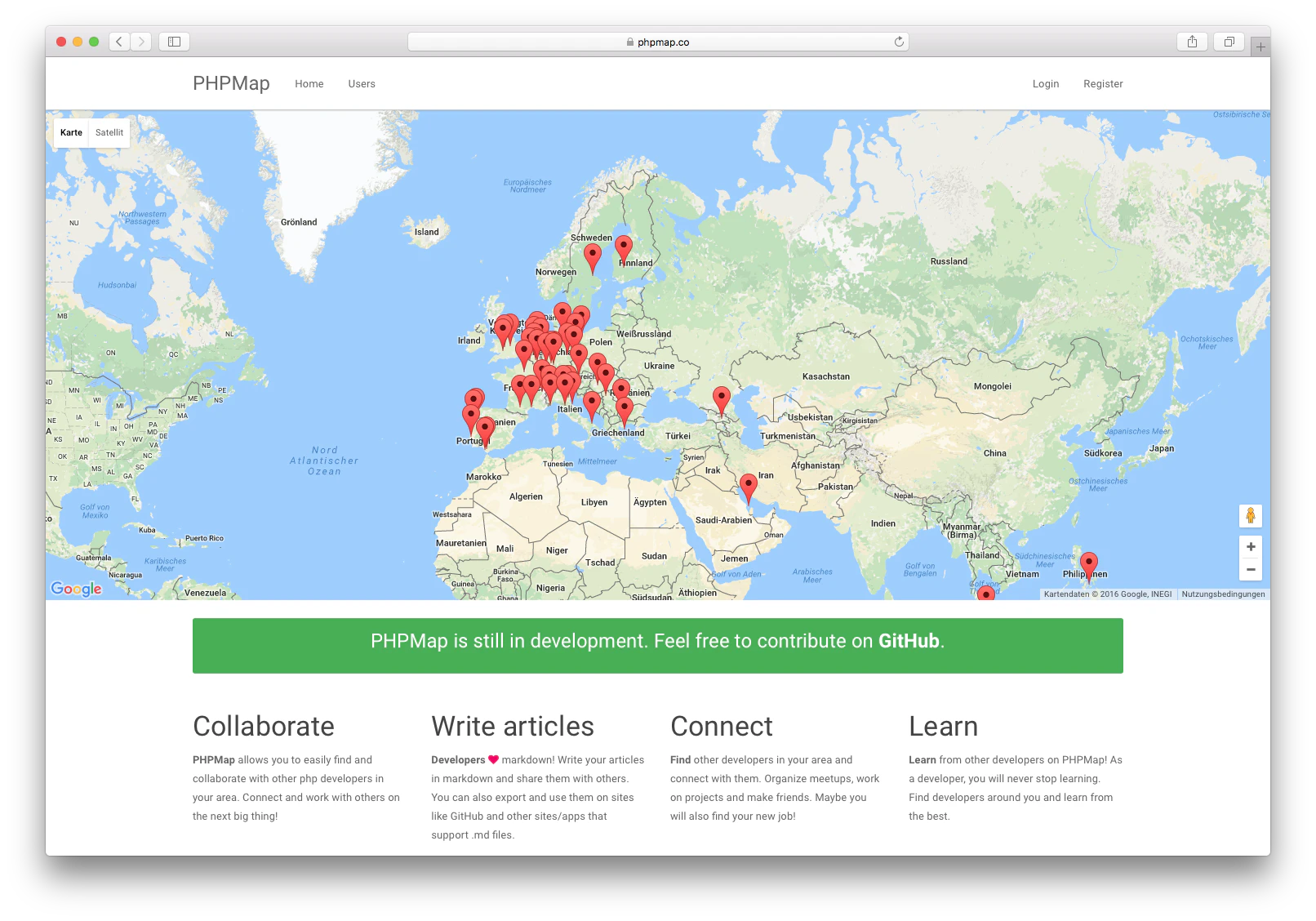Add a new tab with plus button

1260,47
